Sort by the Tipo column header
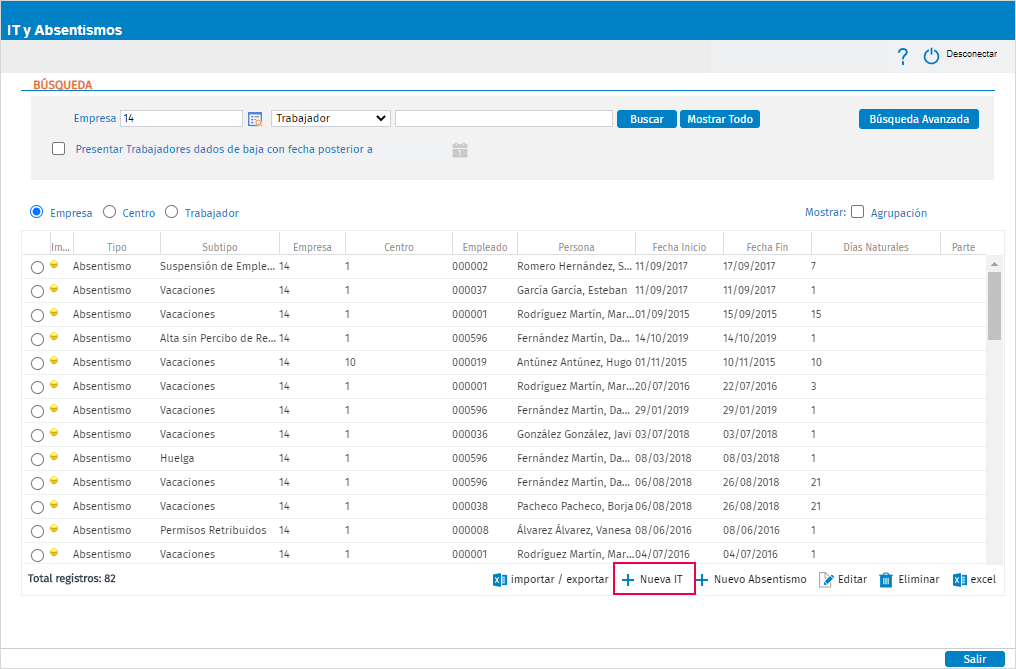The image size is (1016, 669). pos(117,247)
